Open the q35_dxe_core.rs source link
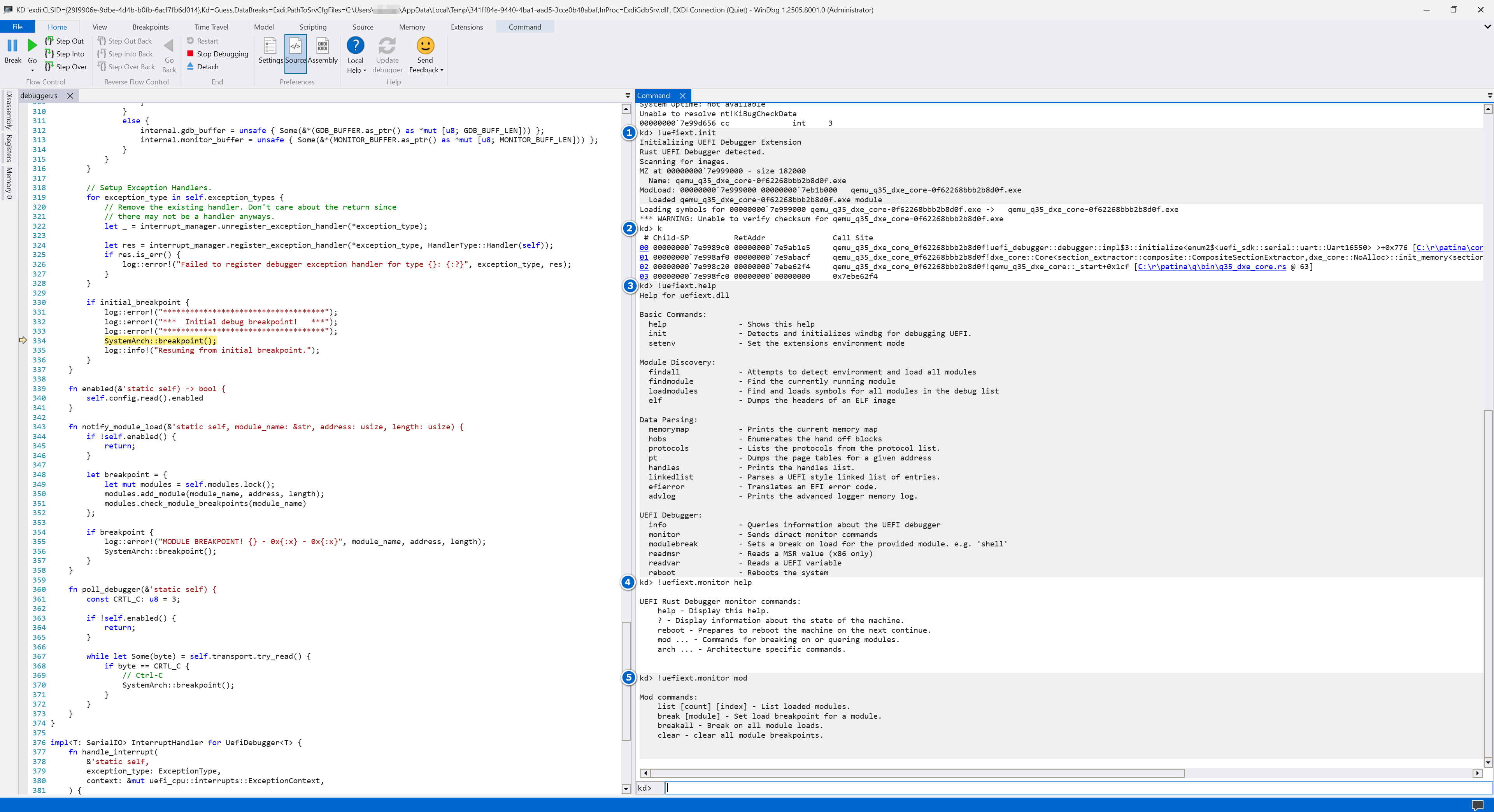 [1212, 267]
